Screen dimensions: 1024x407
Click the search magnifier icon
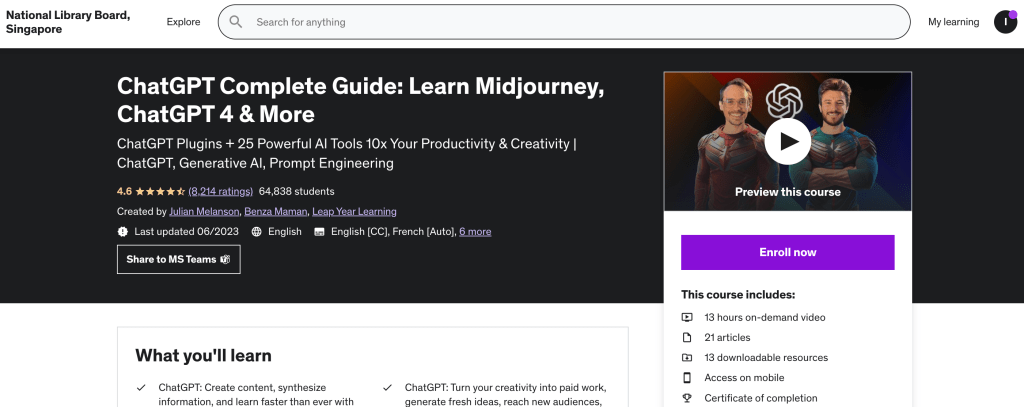coord(236,22)
